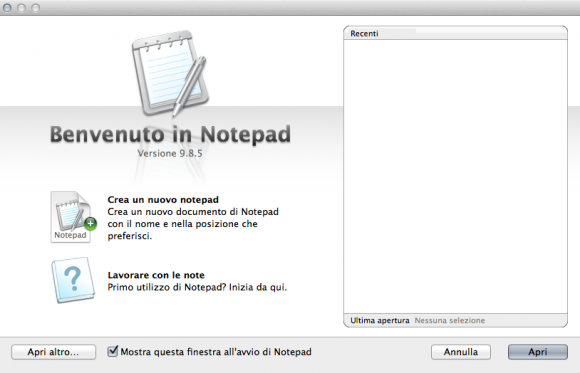
Task: Click the 'Benvenuto in Notepad' title
Action: [x=170, y=134]
